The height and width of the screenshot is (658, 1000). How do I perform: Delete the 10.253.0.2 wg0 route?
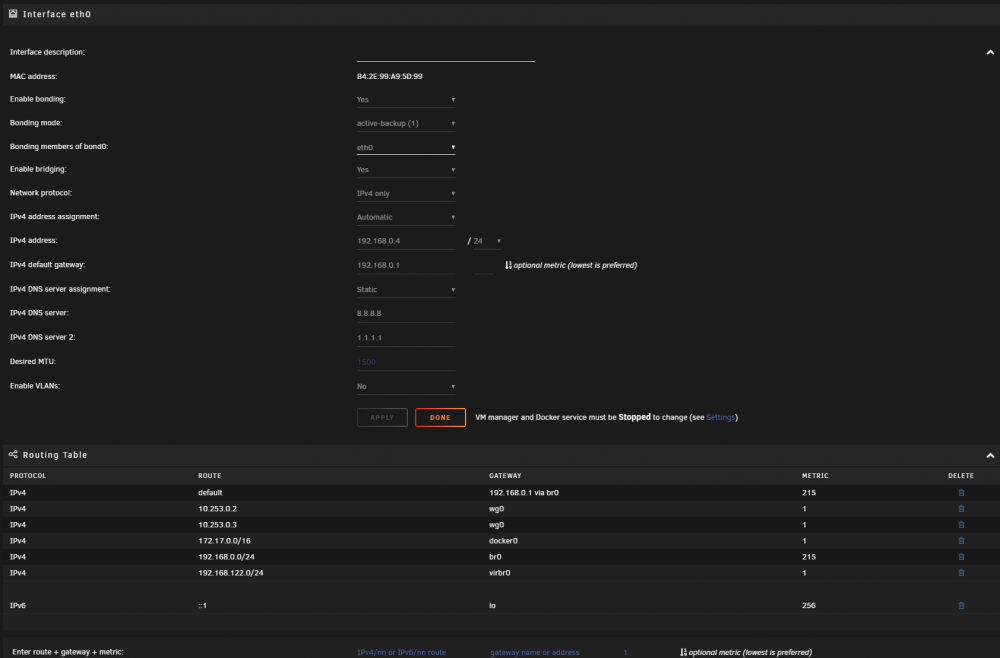[961, 509]
